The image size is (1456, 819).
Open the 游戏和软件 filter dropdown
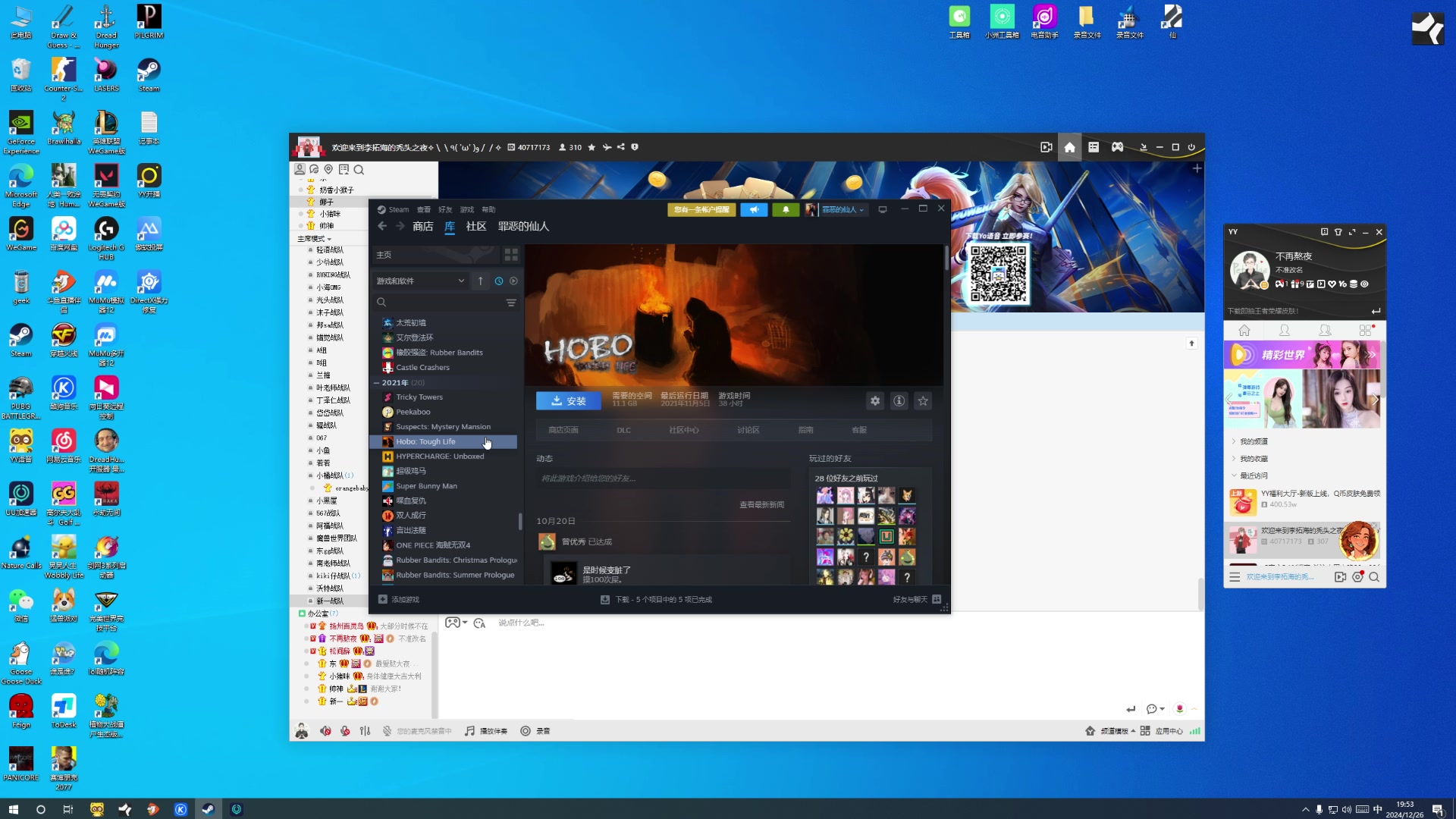point(420,281)
